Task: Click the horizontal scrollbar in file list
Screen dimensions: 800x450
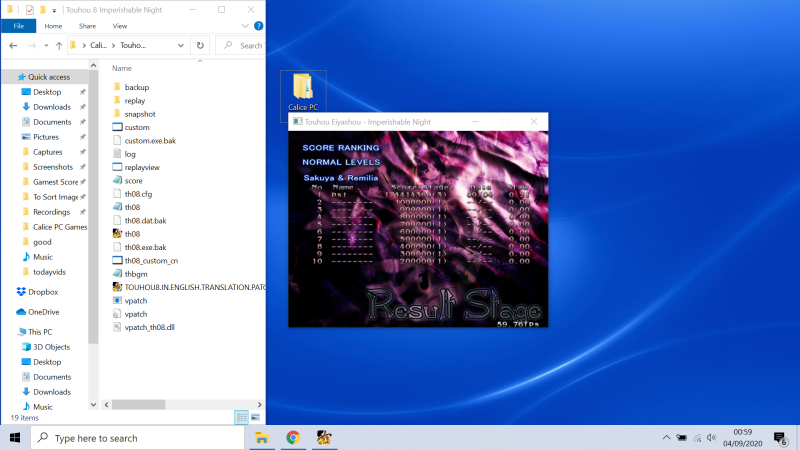Action: (x=138, y=405)
